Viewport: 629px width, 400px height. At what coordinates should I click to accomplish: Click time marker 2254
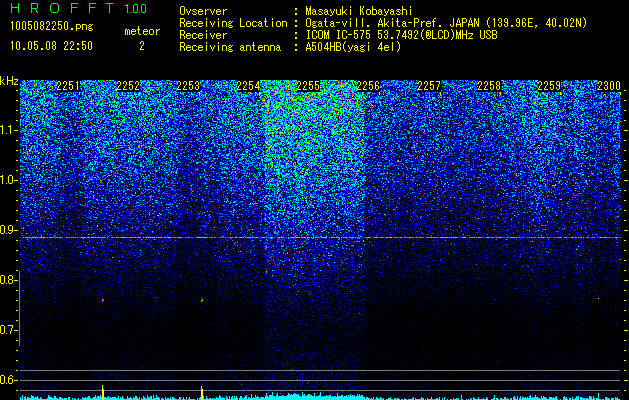[x=248, y=86]
